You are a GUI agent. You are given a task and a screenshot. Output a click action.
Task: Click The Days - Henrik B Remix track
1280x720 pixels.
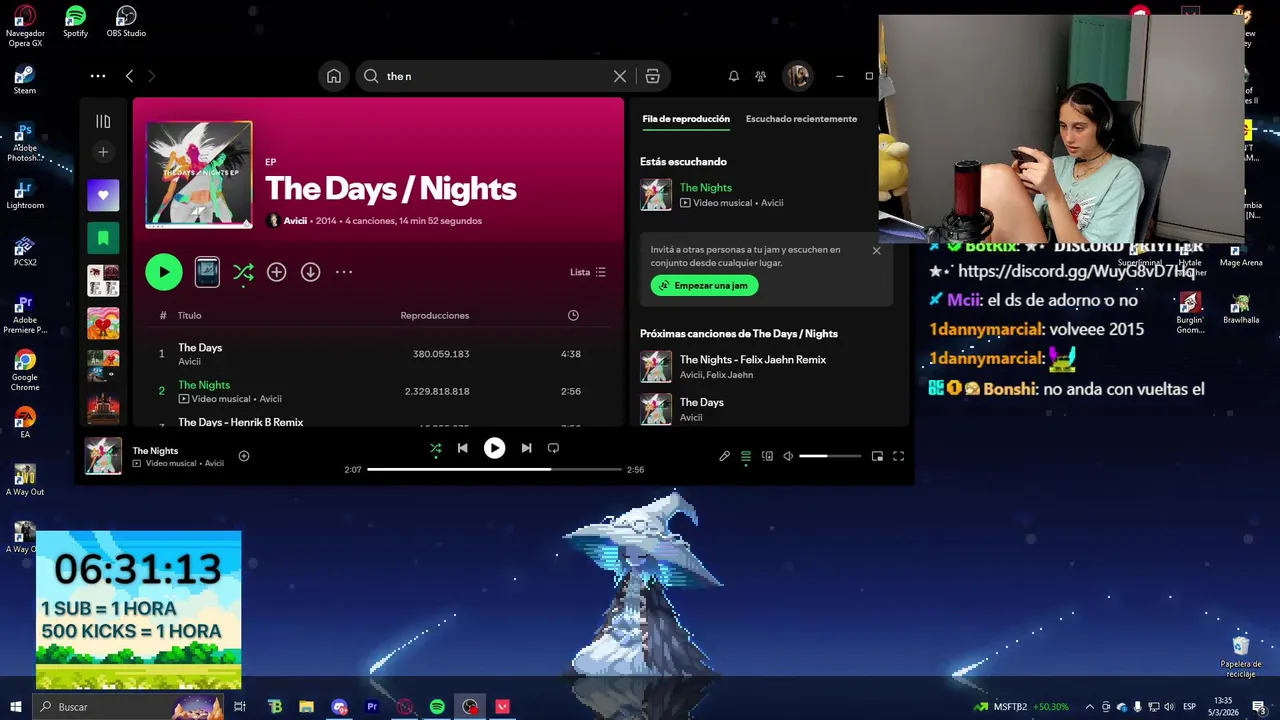(x=240, y=422)
